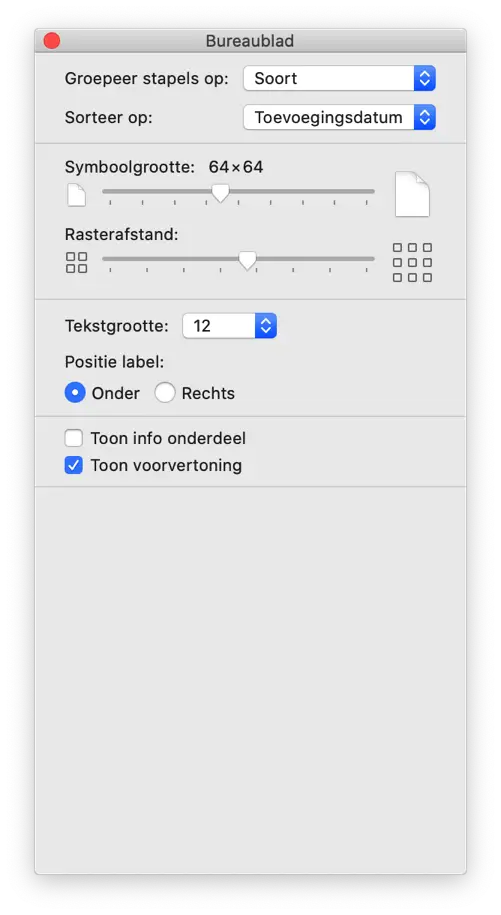Select the Onder label position radio button
The image size is (501, 915).
click(75, 393)
